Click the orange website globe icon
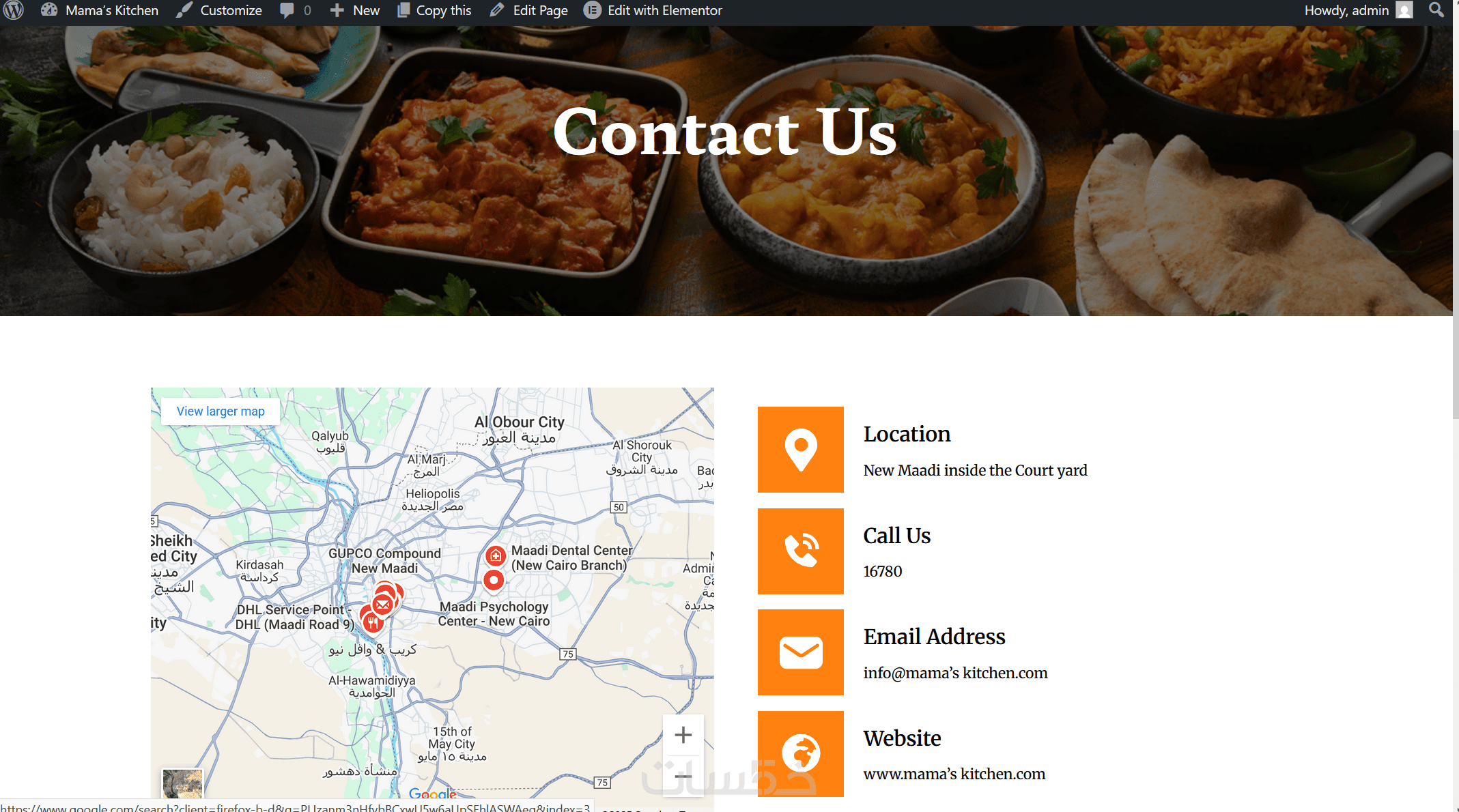The width and height of the screenshot is (1459, 812). point(800,753)
